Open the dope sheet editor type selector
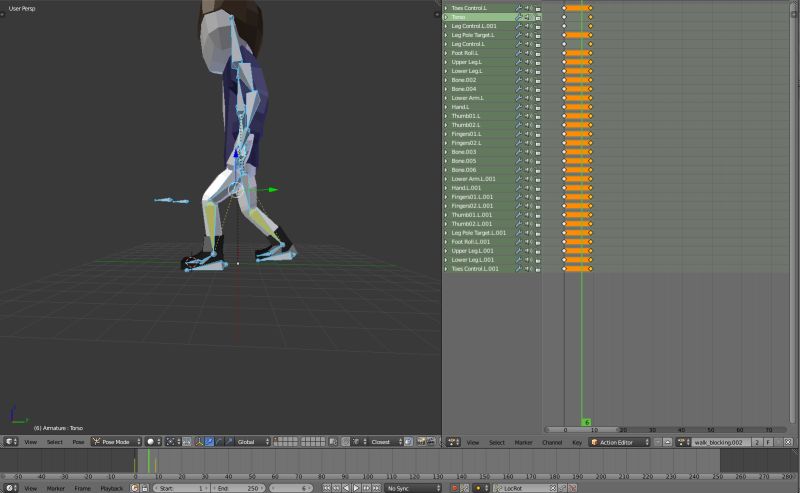This screenshot has width=800, height=493. point(453,442)
